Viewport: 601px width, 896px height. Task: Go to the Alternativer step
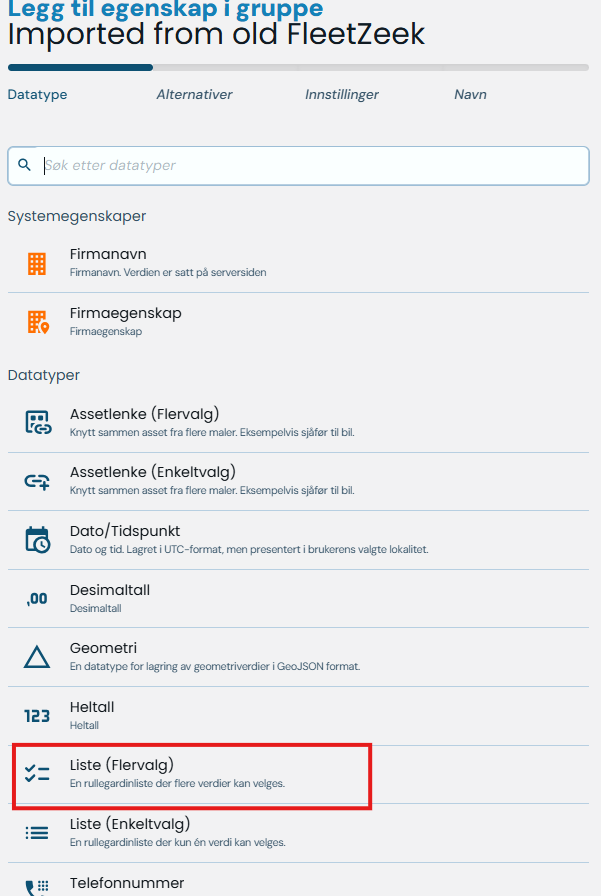pyautogui.click(x=194, y=95)
